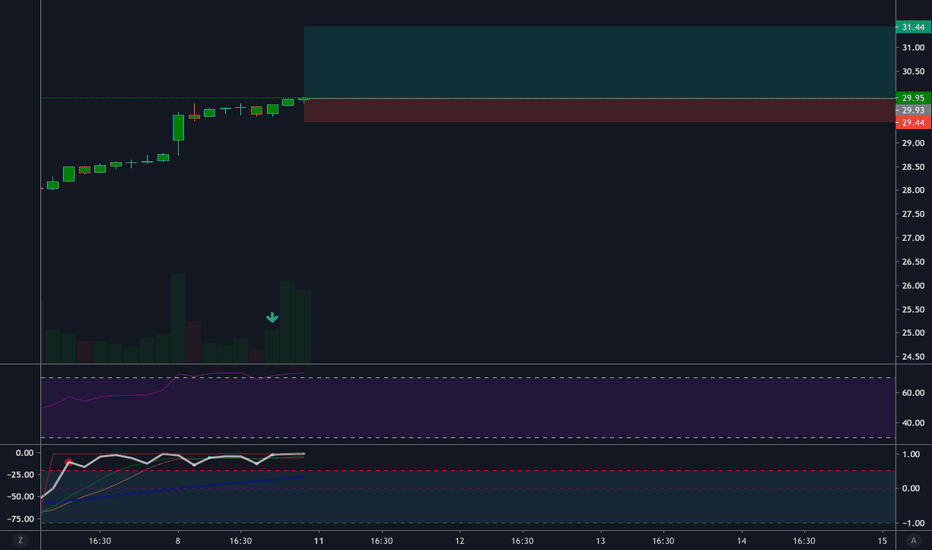Toggle the A auto-scale button
932x550 pixels.
point(914,540)
